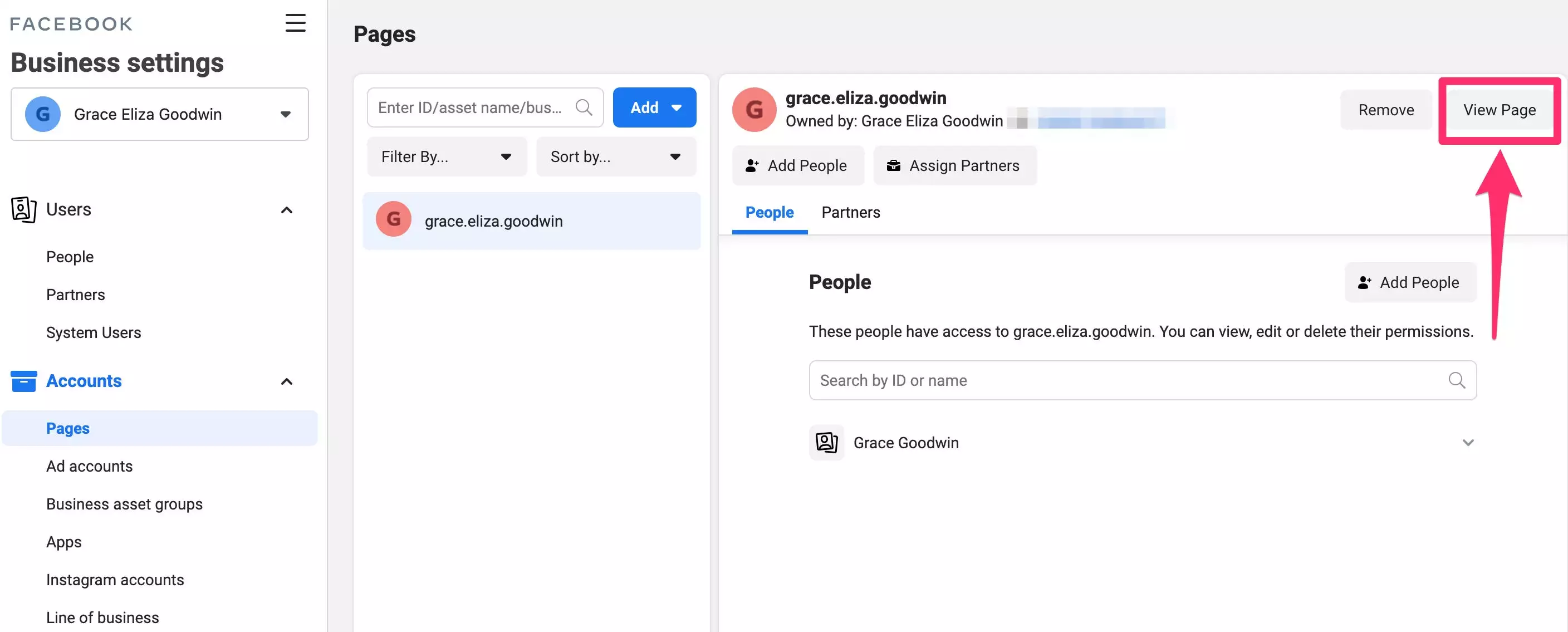Viewport: 1568px width, 632px height.
Task: Click blue G business avatar icon
Action: coord(43,115)
